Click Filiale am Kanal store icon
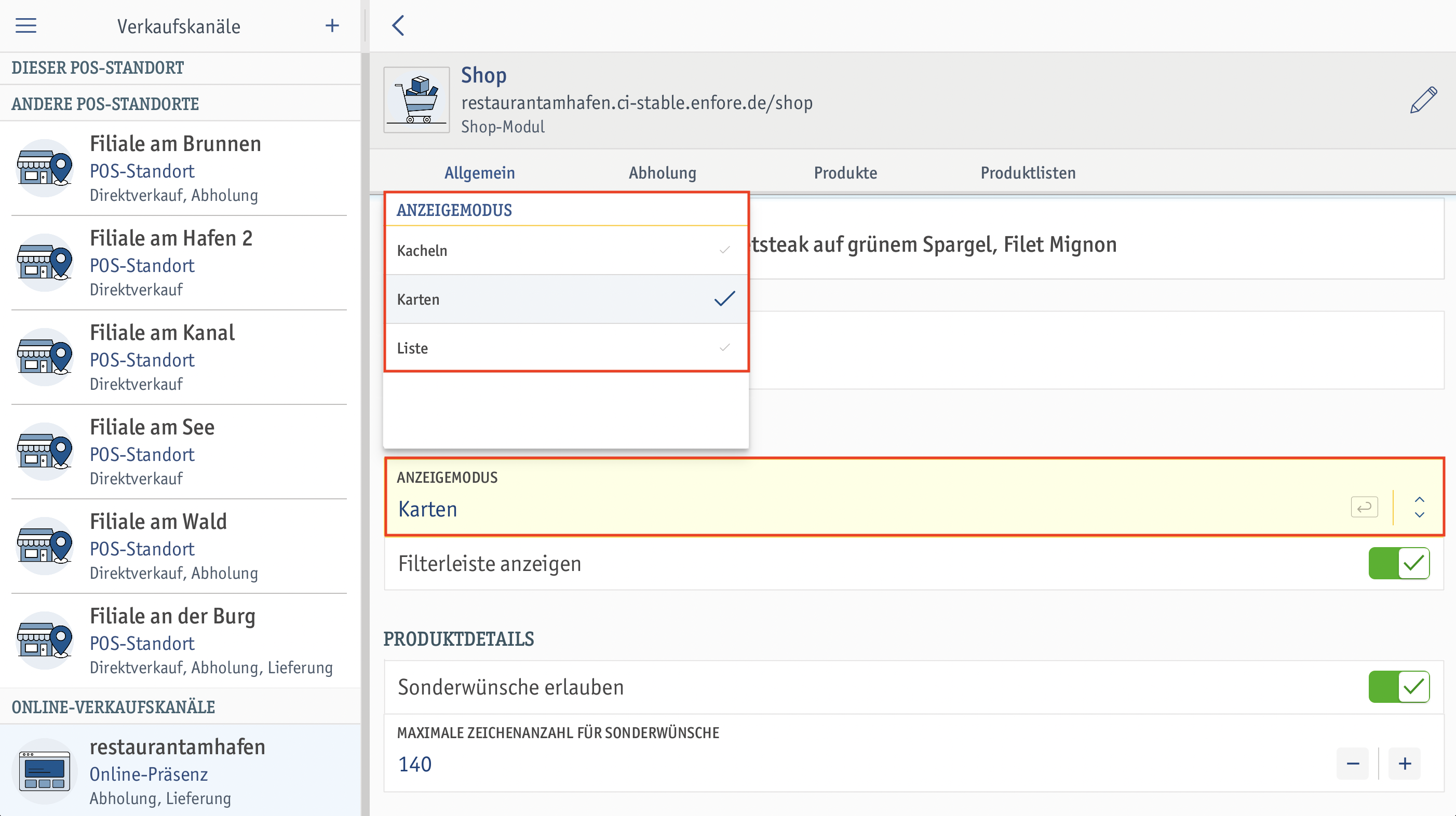Viewport: 1456px width, 816px height. 45,357
